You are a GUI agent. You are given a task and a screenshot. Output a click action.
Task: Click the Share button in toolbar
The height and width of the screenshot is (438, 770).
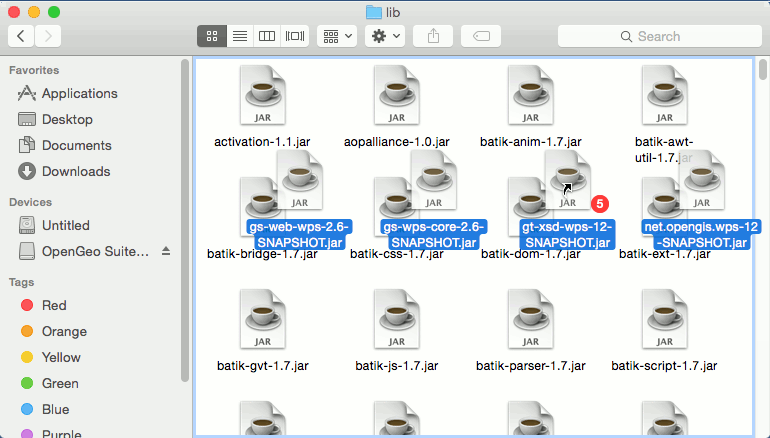coord(433,36)
